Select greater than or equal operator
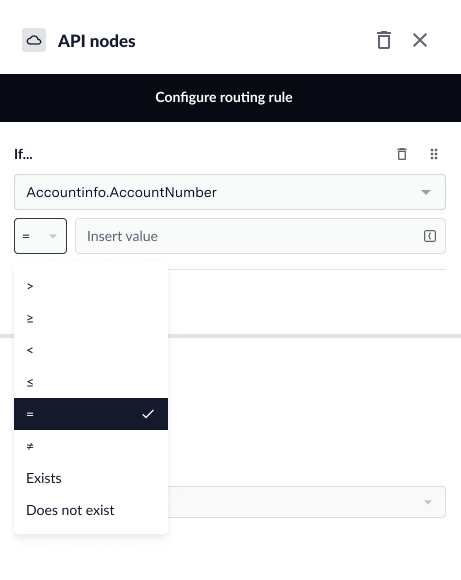 click(91, 318)
